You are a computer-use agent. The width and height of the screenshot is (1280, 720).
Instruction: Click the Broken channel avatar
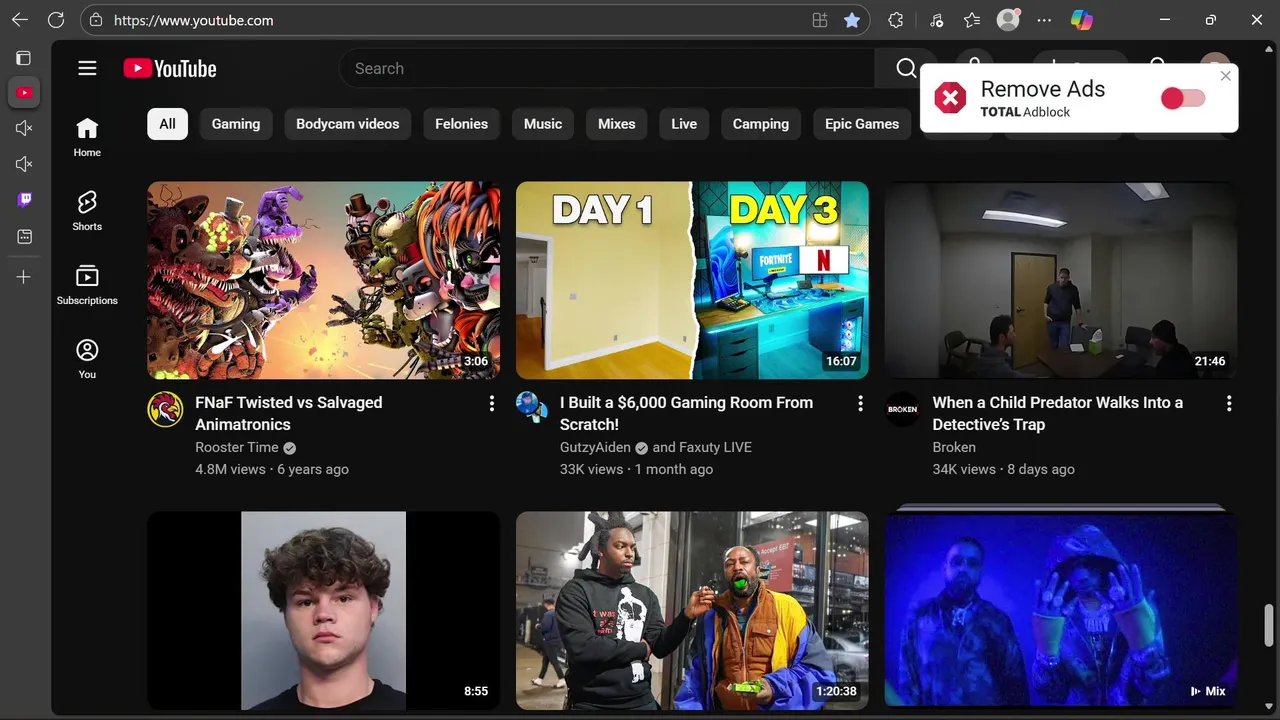[902, 409]
